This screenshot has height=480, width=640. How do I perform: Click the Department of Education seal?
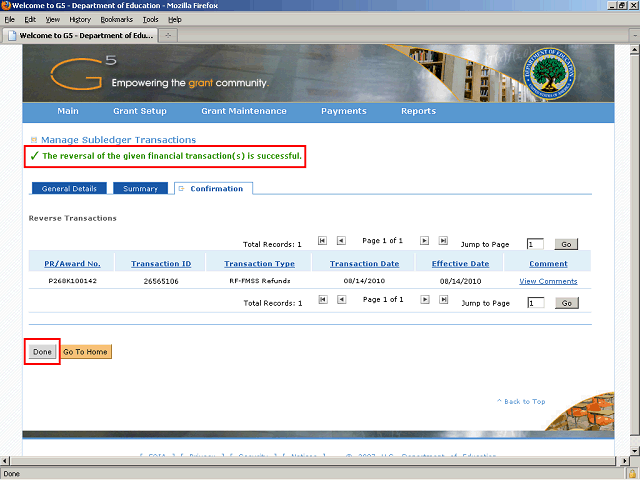pyautogui.click(x=549, y=74)
